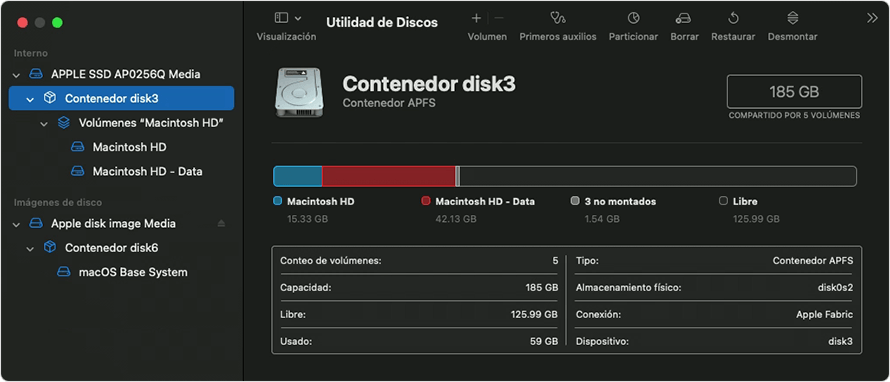Select Volúmenes "Macintosh HD" group row
The image size is (890, 382).
150,123
